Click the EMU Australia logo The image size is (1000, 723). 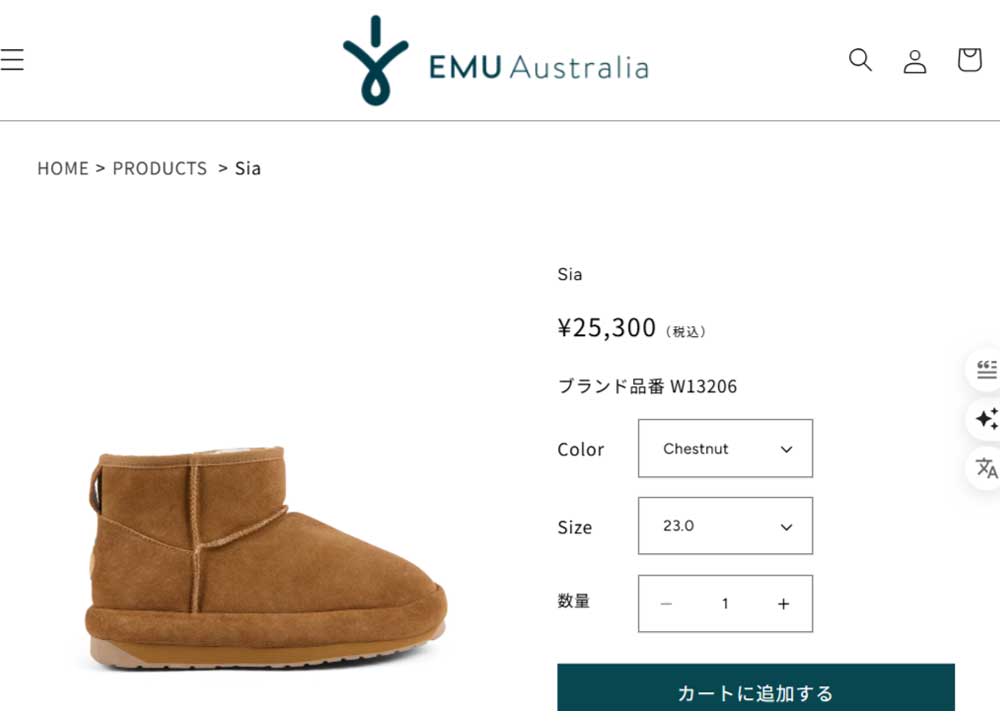pyautogui.click(x=496, y=61)
